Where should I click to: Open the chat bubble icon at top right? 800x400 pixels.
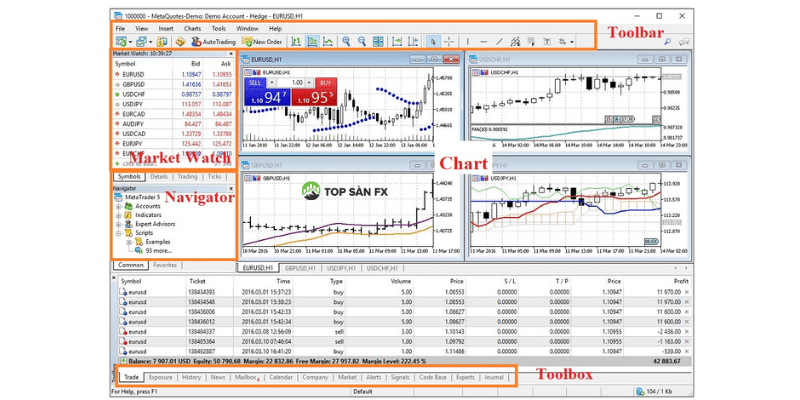tap(684, 42)
